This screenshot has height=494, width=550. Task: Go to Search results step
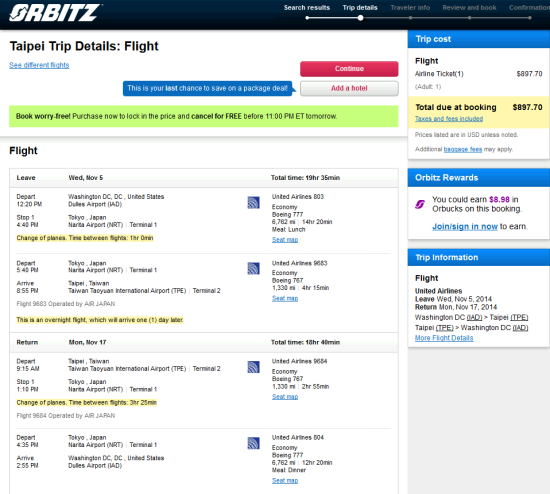point(307,8)
